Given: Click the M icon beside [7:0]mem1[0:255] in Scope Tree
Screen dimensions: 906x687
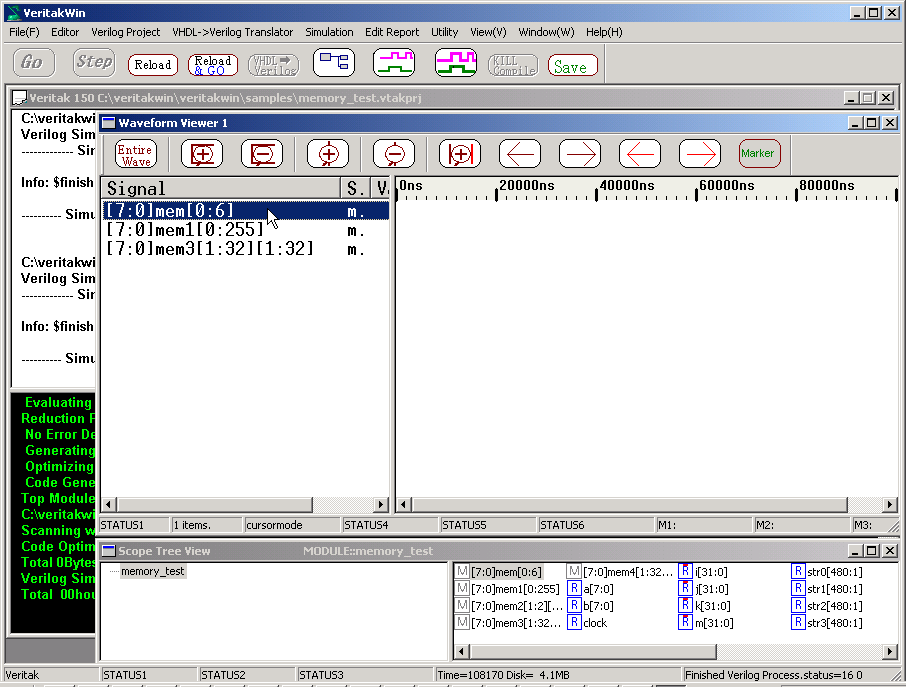Looking at the screenshot, I should pos(462,589).
